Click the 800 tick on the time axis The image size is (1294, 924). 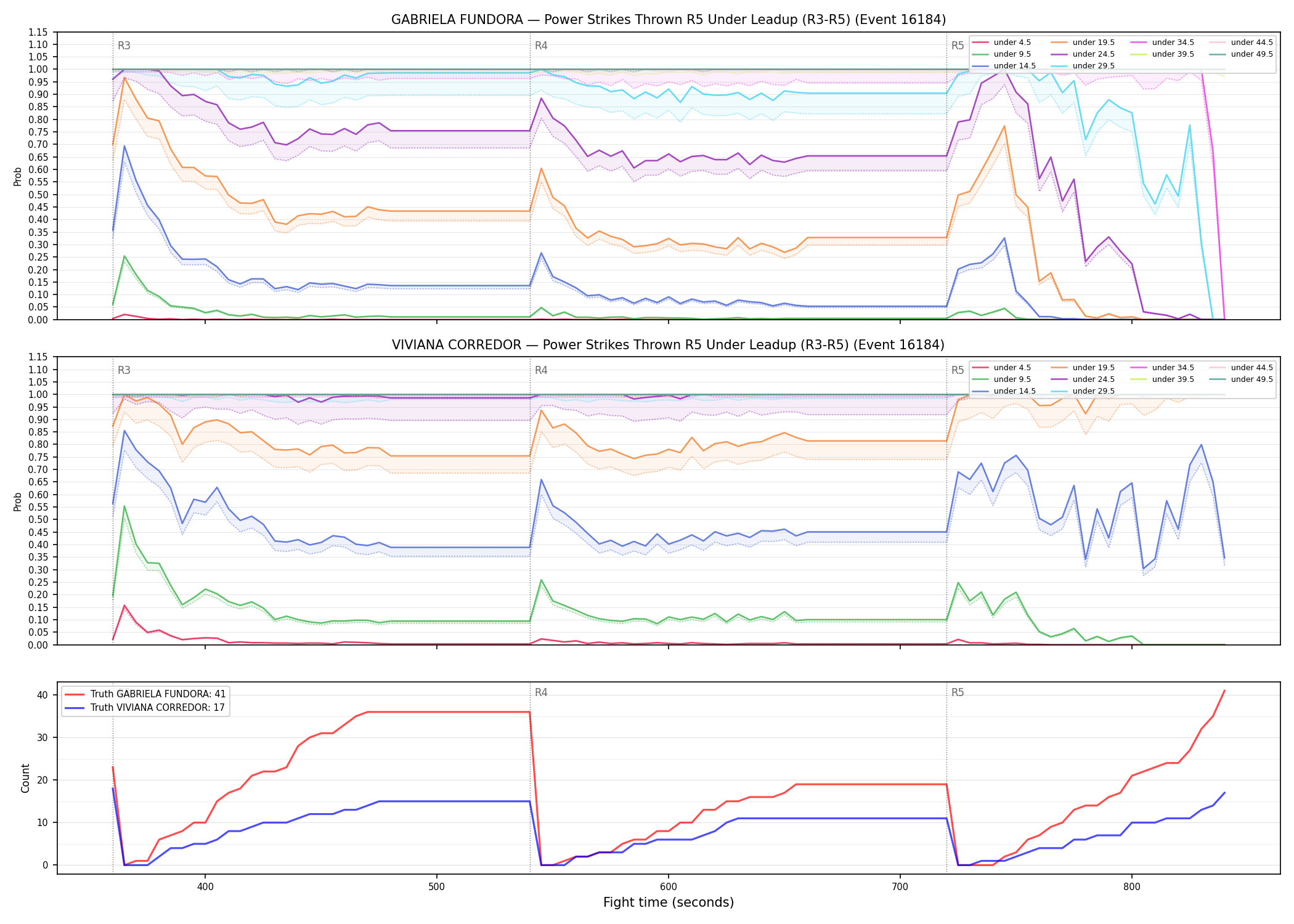pos(1132,886)
